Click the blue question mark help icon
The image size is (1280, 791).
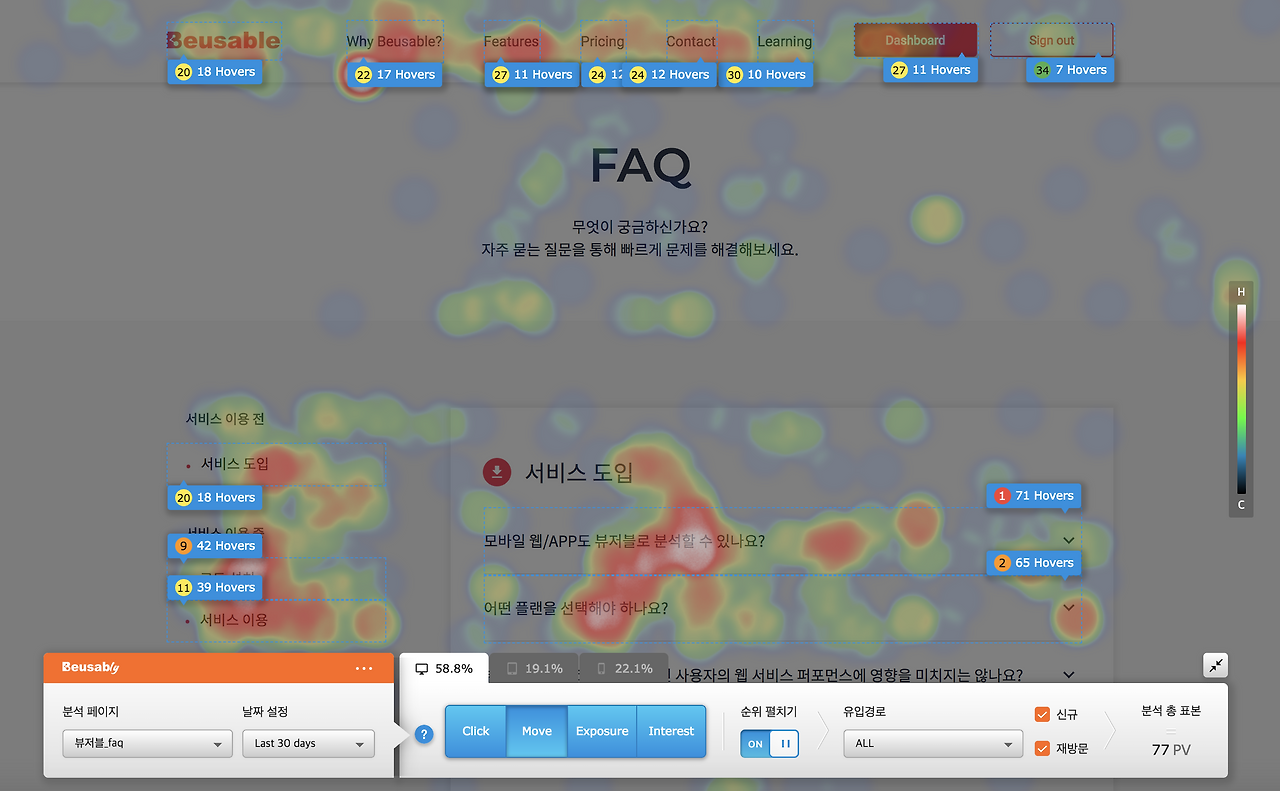424,734
